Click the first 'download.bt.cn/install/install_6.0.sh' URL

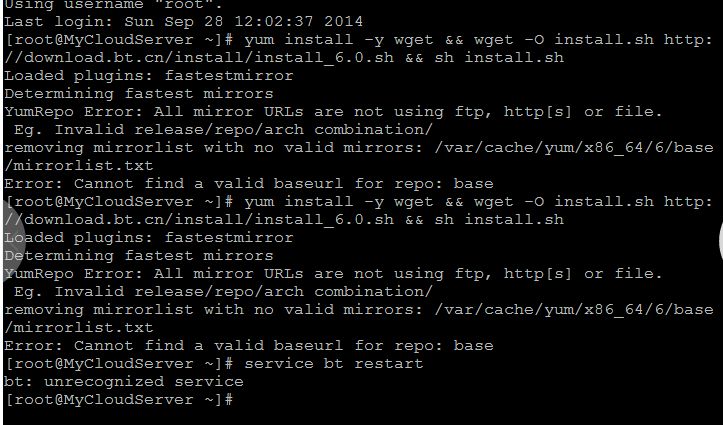[209, 58]
